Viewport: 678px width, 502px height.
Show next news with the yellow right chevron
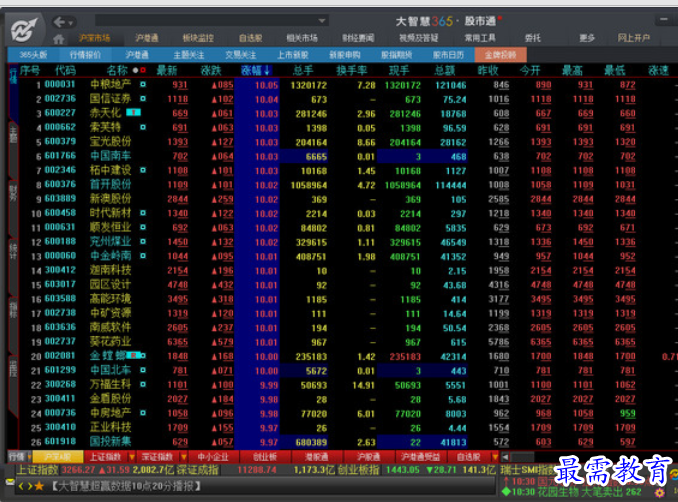(x=29, y=486)
